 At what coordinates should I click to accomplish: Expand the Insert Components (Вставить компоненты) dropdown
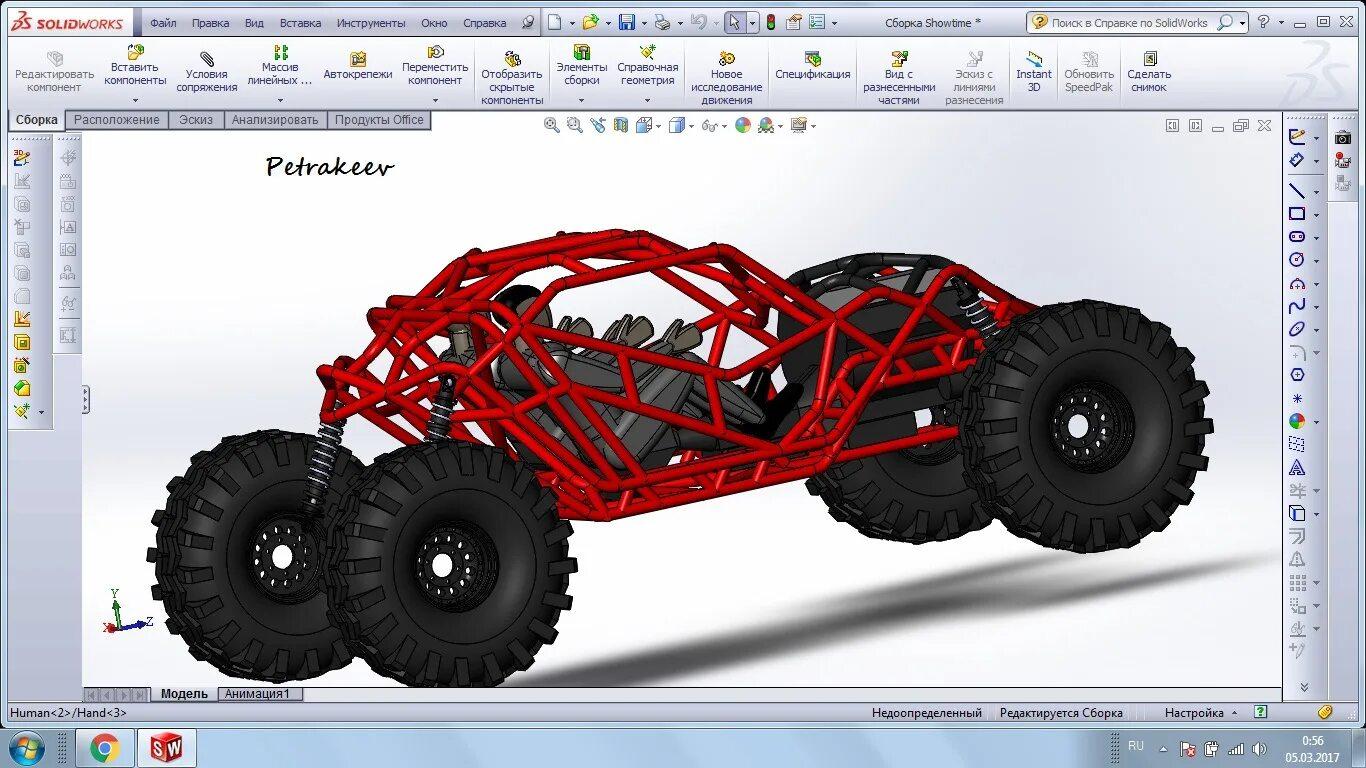[x=135, y=100]
